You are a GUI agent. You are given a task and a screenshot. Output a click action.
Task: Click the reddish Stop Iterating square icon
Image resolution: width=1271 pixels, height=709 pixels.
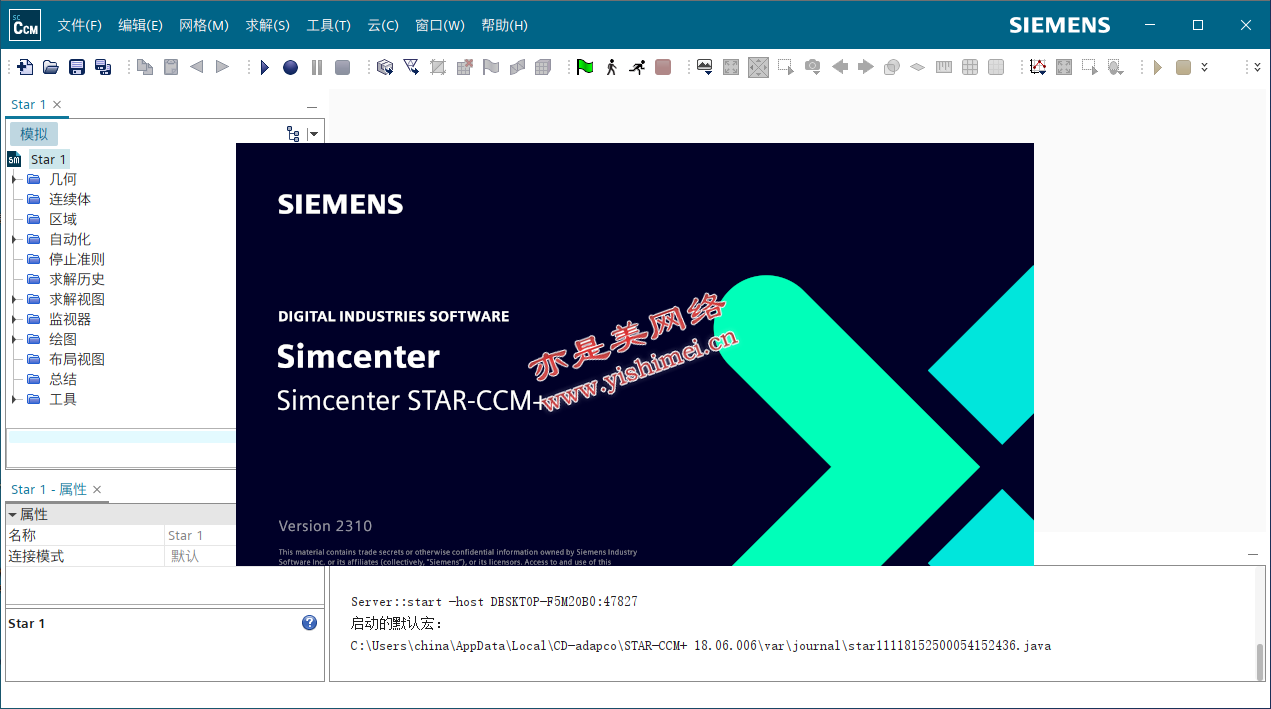pos(663,67)
